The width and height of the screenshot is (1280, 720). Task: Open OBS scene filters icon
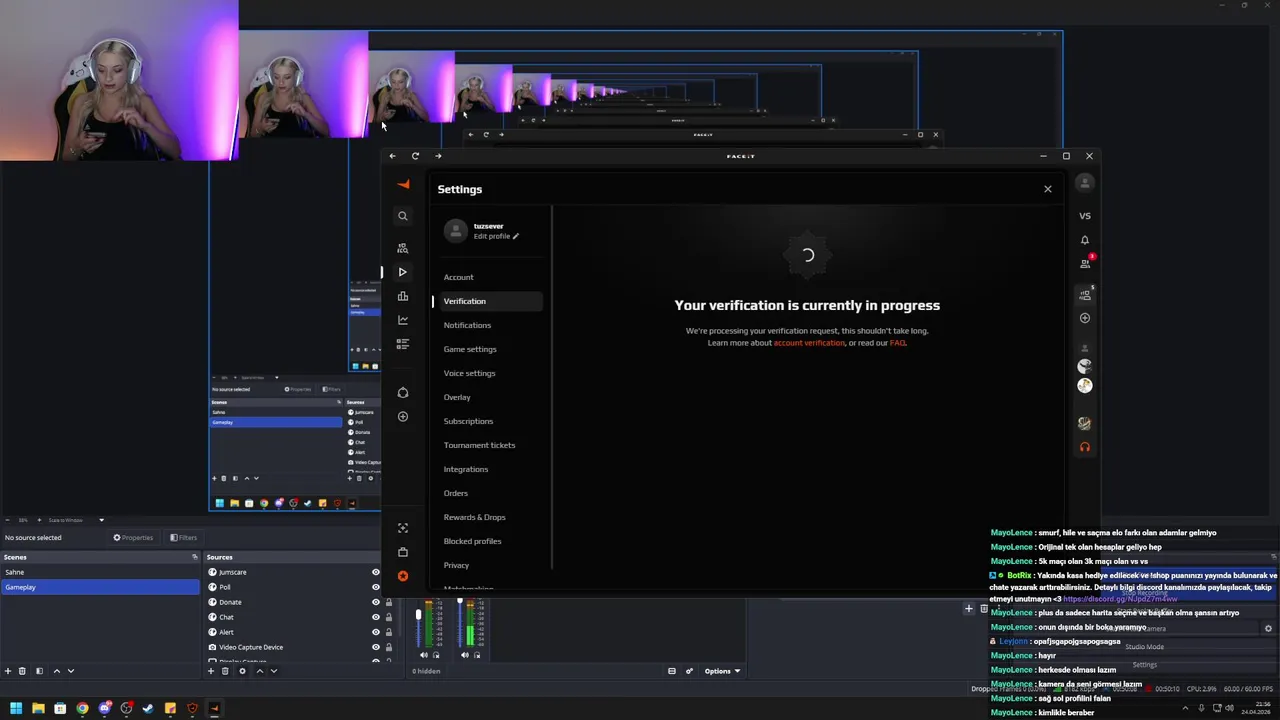tap(39, 671)
